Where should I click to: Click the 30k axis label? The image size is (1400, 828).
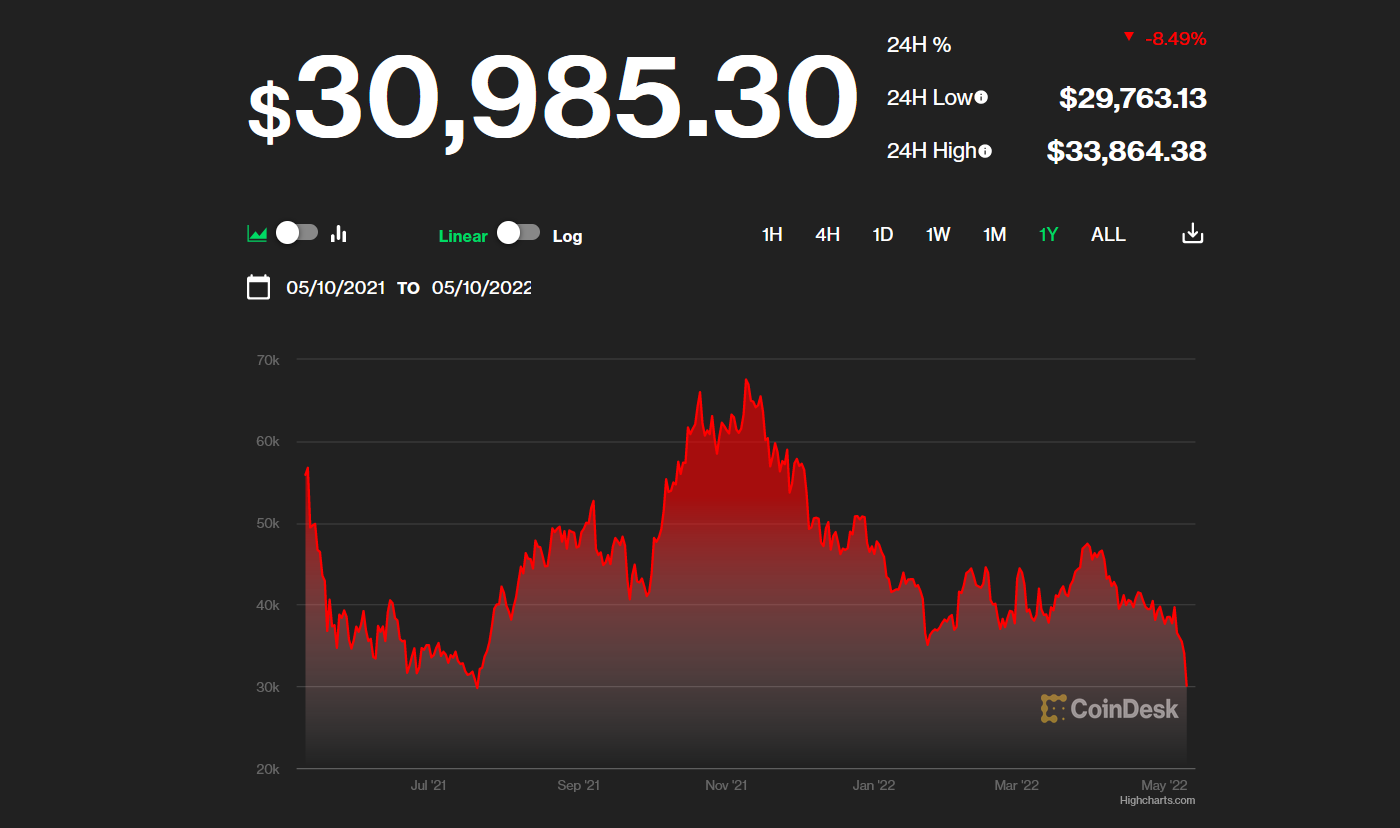(268, 687)
